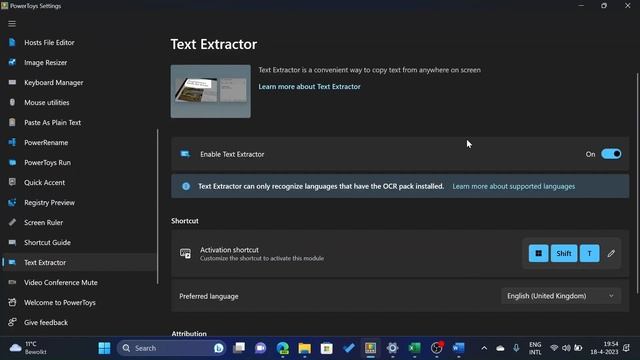Screen dimensions: 640x360
Task: Open Image Resizer settings
Action: tap(45, 62)
